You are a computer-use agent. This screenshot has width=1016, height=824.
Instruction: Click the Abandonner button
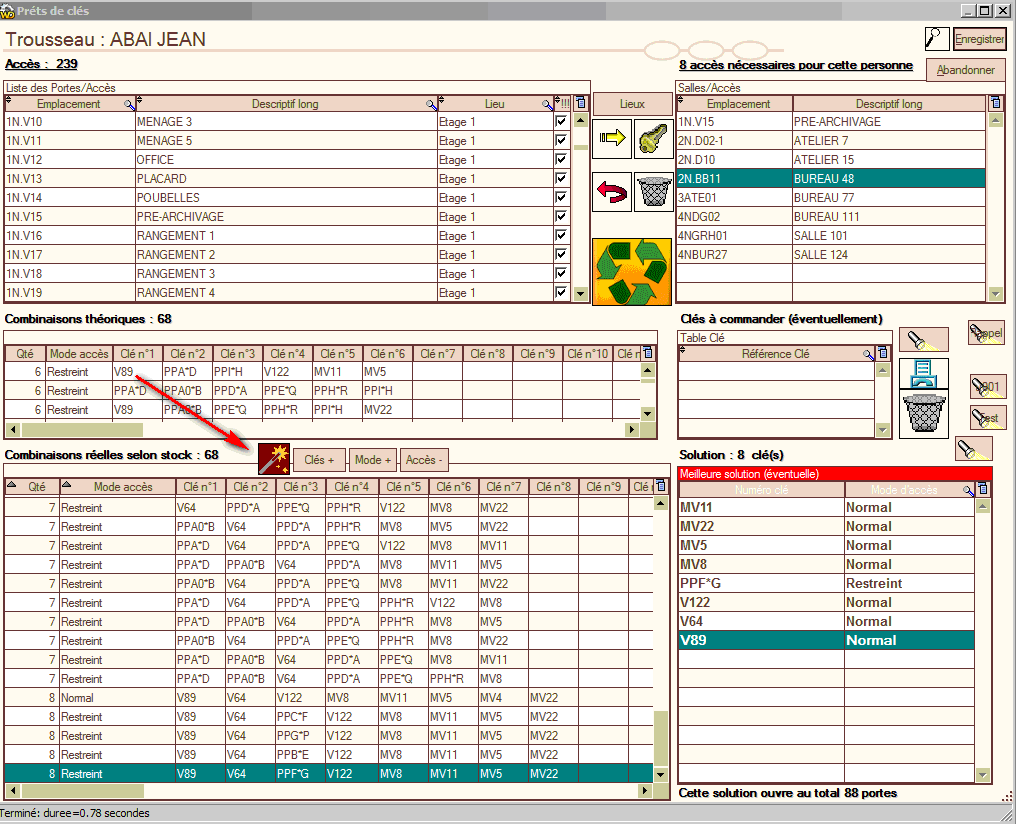click(965, 69)
